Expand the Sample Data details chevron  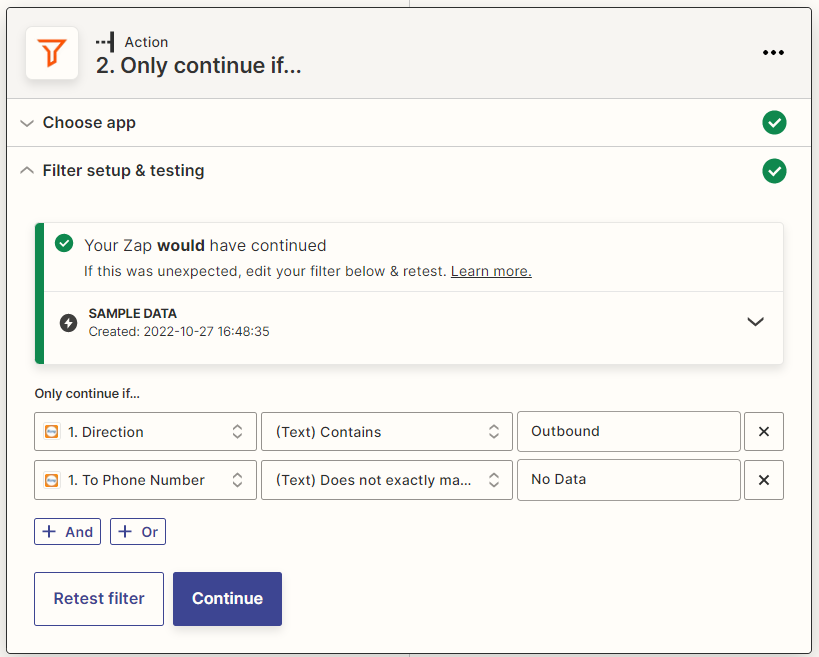(x=756, y=321)
